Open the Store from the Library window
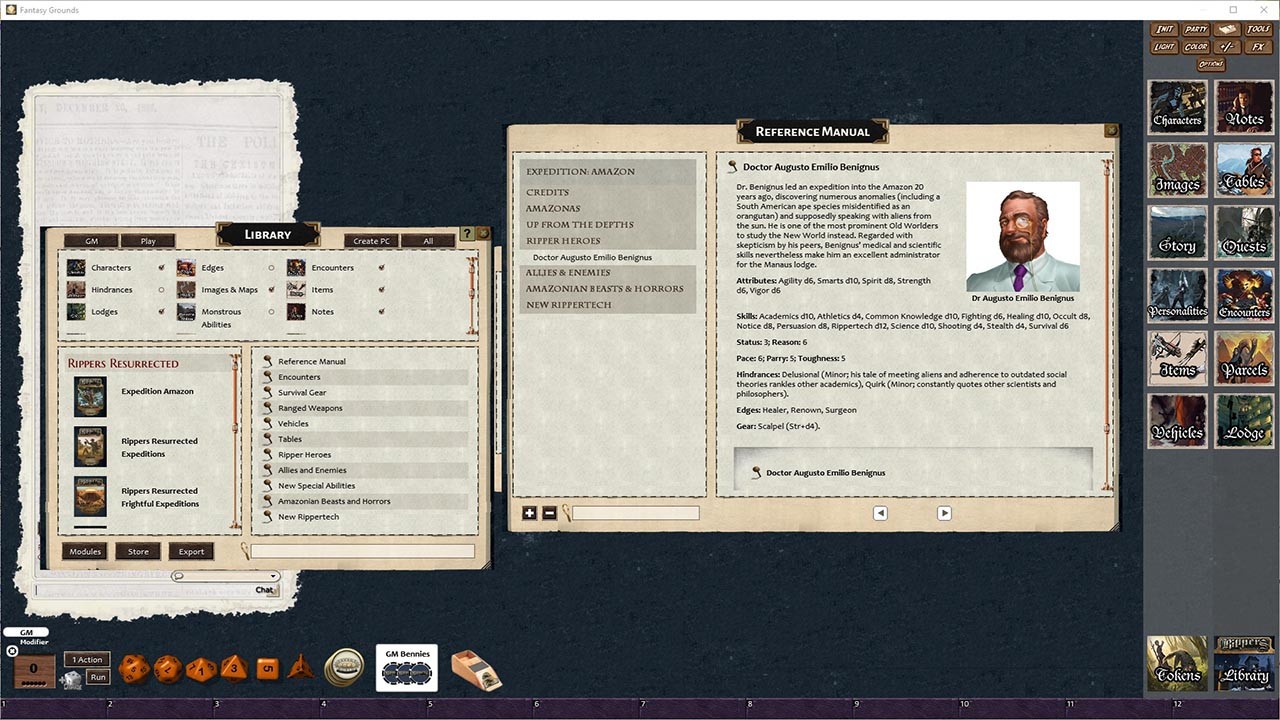Screen dimensions: 1280x720 point(138,550)
